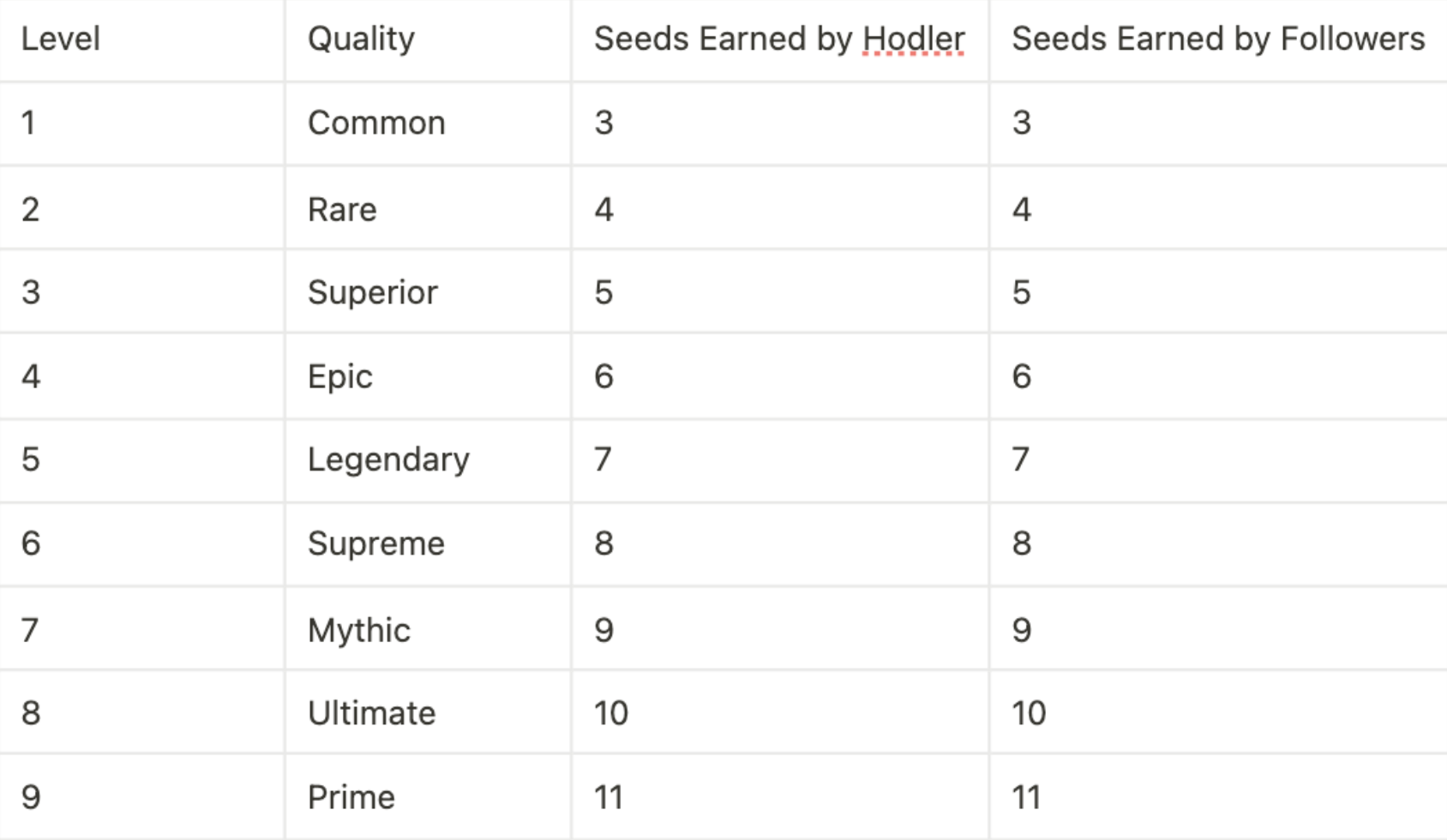Click the Level cell in the Common row
The image size is (1447, 840).
point(29,123)
